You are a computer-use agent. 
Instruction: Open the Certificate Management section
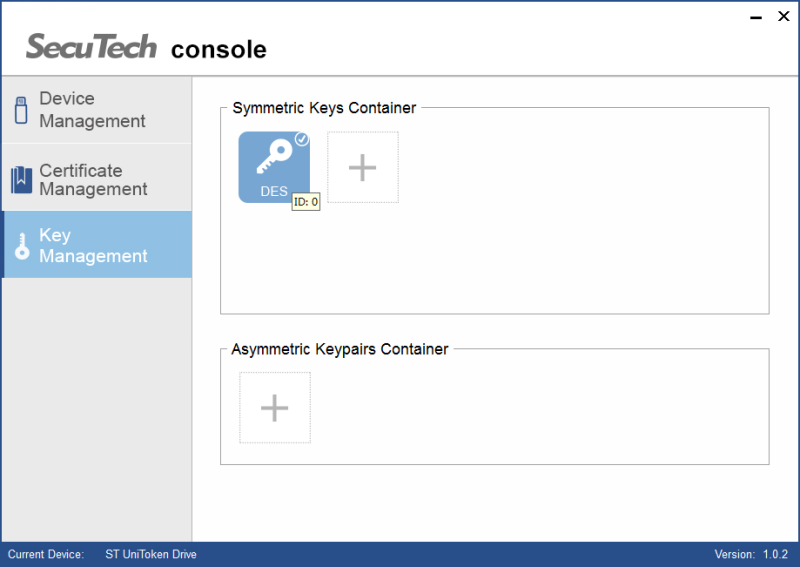pos(96,178)
